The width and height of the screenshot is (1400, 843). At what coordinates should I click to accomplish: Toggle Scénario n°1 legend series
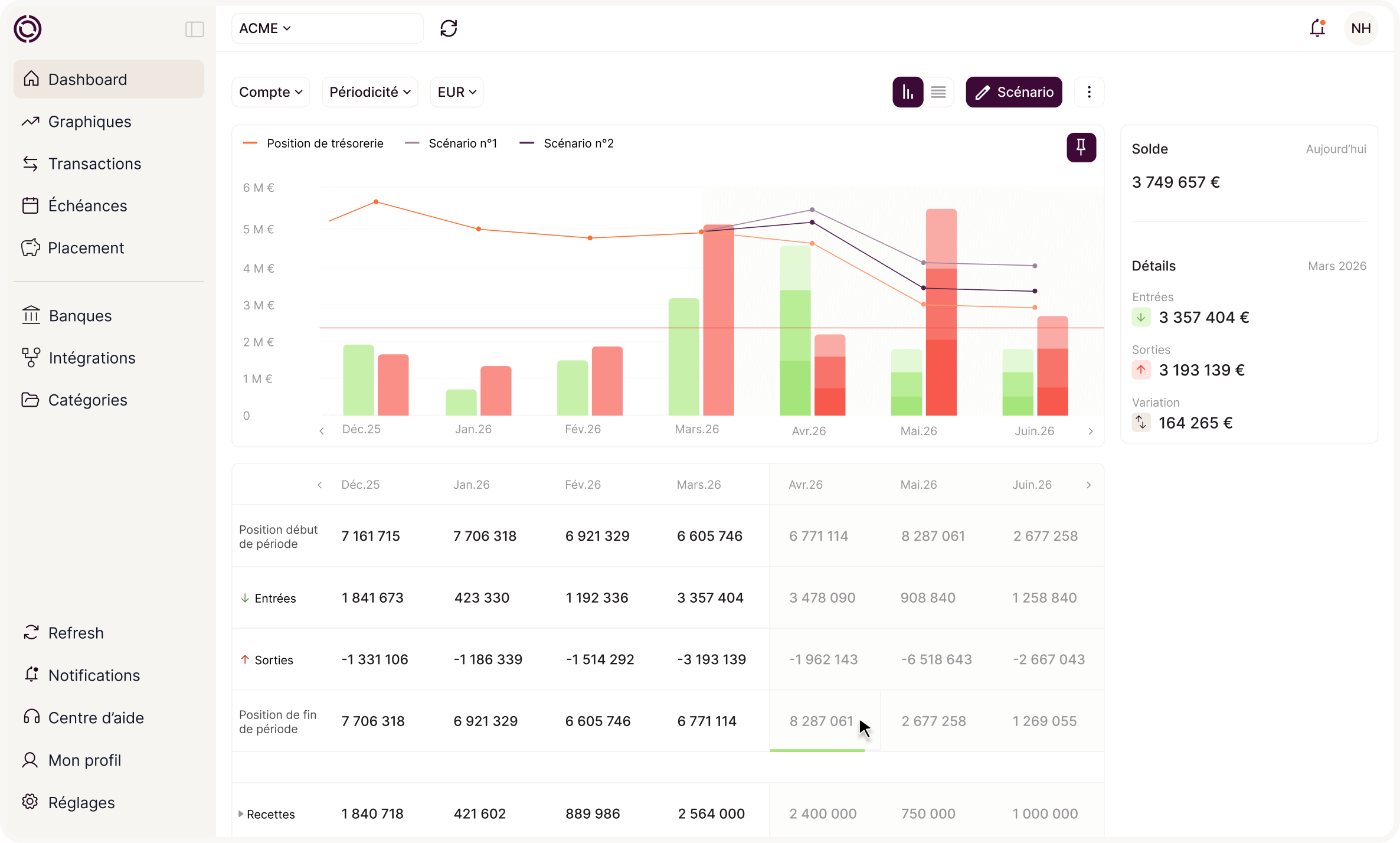point(451,143)
